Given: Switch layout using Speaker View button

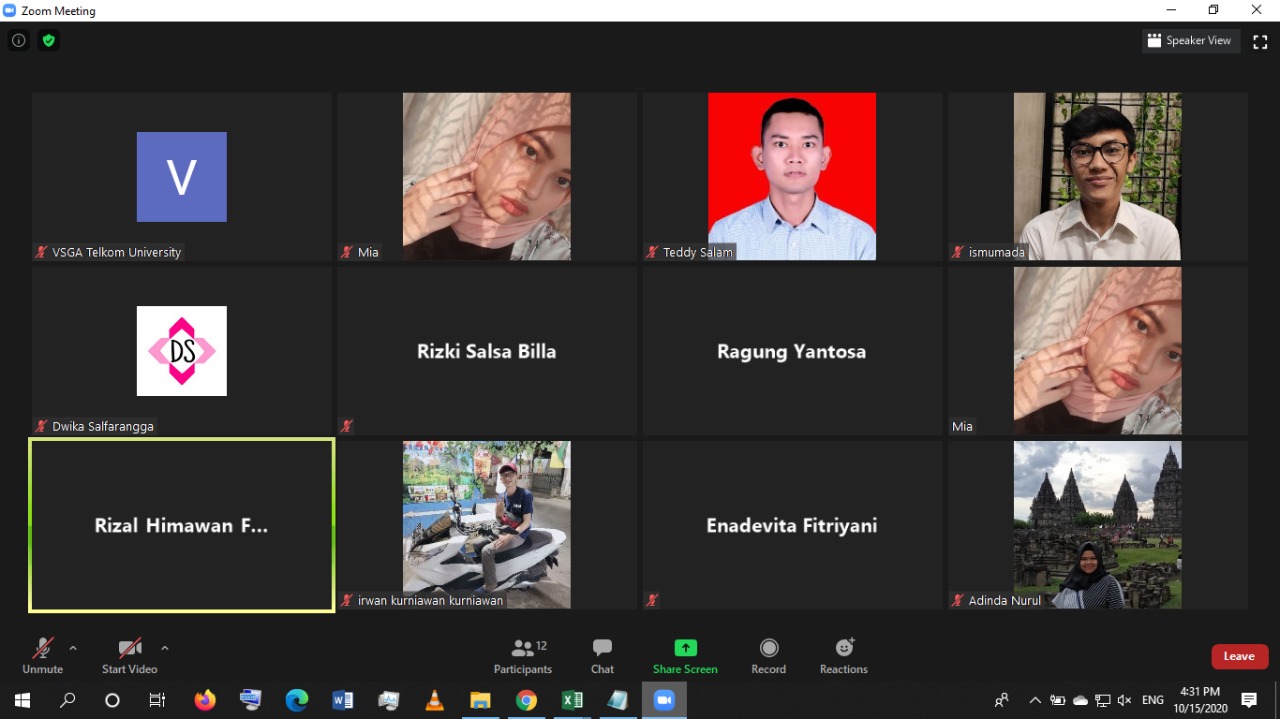Looking at the screenshot, I should [1190, 41].
